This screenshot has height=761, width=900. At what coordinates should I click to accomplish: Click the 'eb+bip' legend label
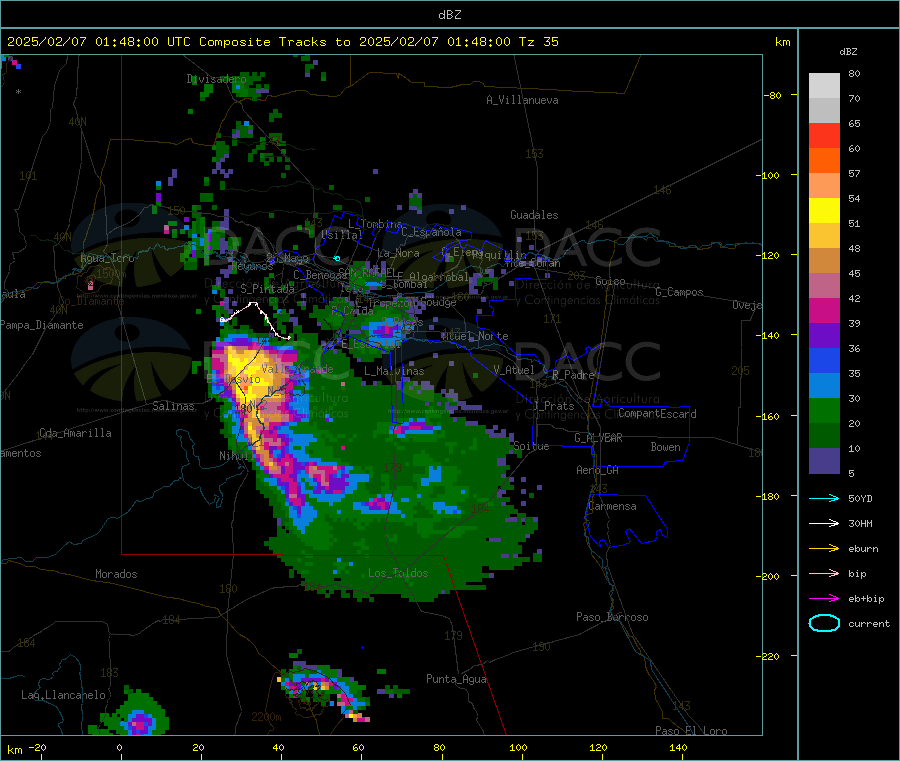click(866, 599)
